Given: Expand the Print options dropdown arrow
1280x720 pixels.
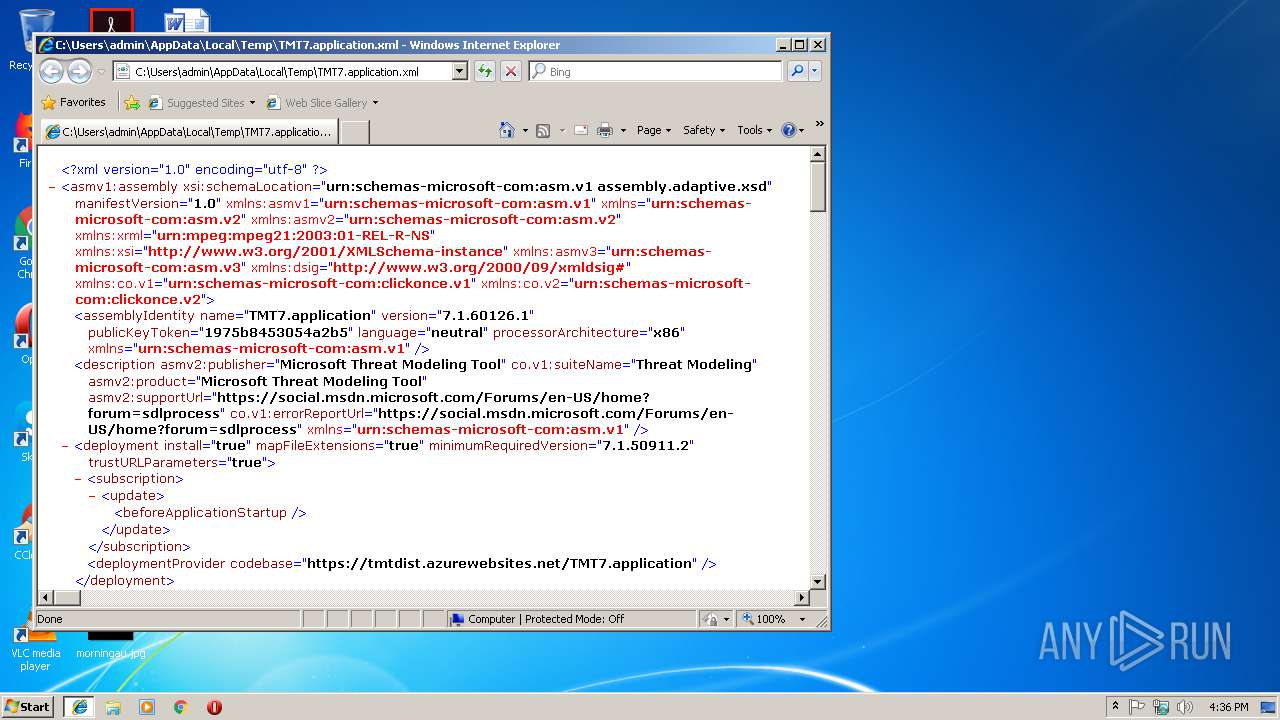Looking at the screenshot, I should pos(623,130).
